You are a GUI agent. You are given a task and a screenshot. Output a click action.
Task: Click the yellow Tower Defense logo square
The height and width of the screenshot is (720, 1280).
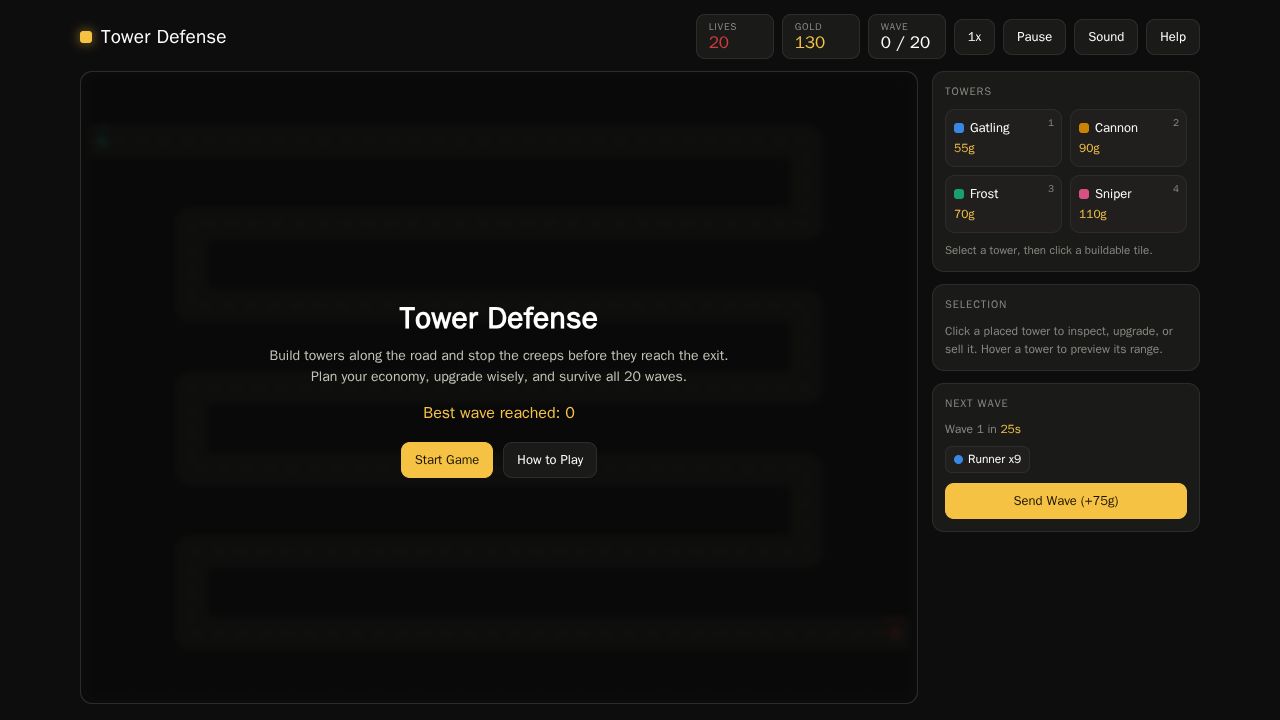(x=86, y=37)
